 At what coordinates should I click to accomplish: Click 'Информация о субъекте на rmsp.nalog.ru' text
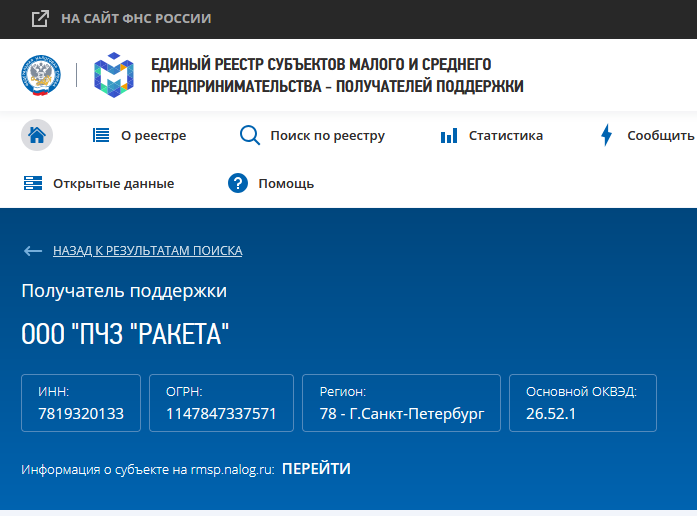pos(148,469)
